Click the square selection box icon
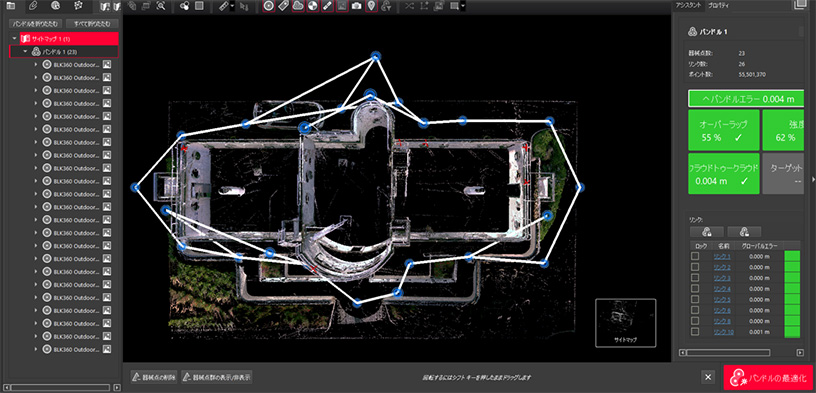The height and width of the screenshot is (393, 816). (199, 6)
